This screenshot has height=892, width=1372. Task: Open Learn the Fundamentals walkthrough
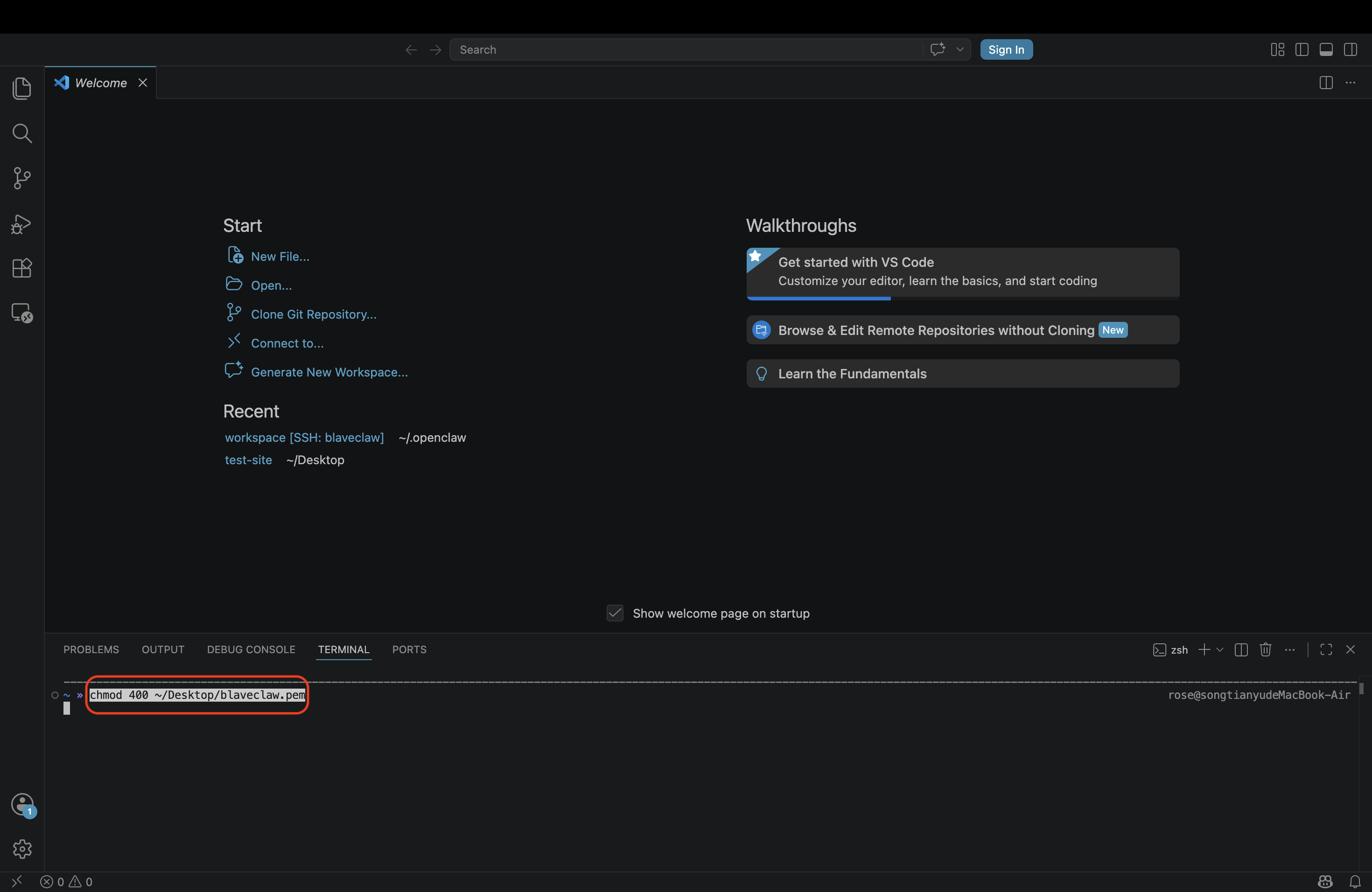tap(963, 373)
